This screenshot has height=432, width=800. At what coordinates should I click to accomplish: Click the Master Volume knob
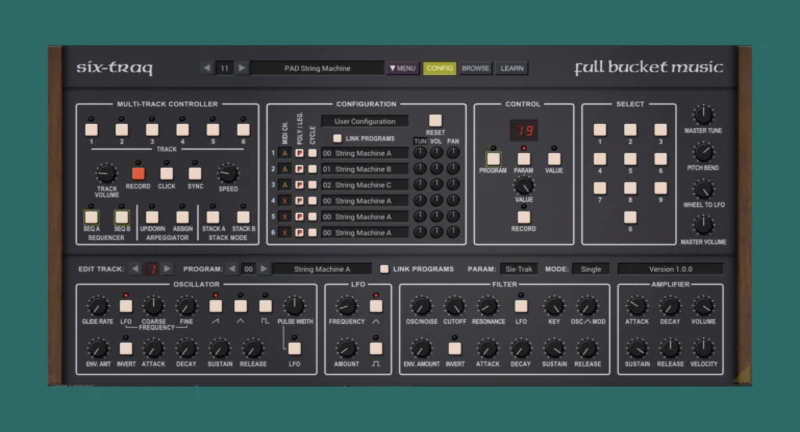click(703, 225)
